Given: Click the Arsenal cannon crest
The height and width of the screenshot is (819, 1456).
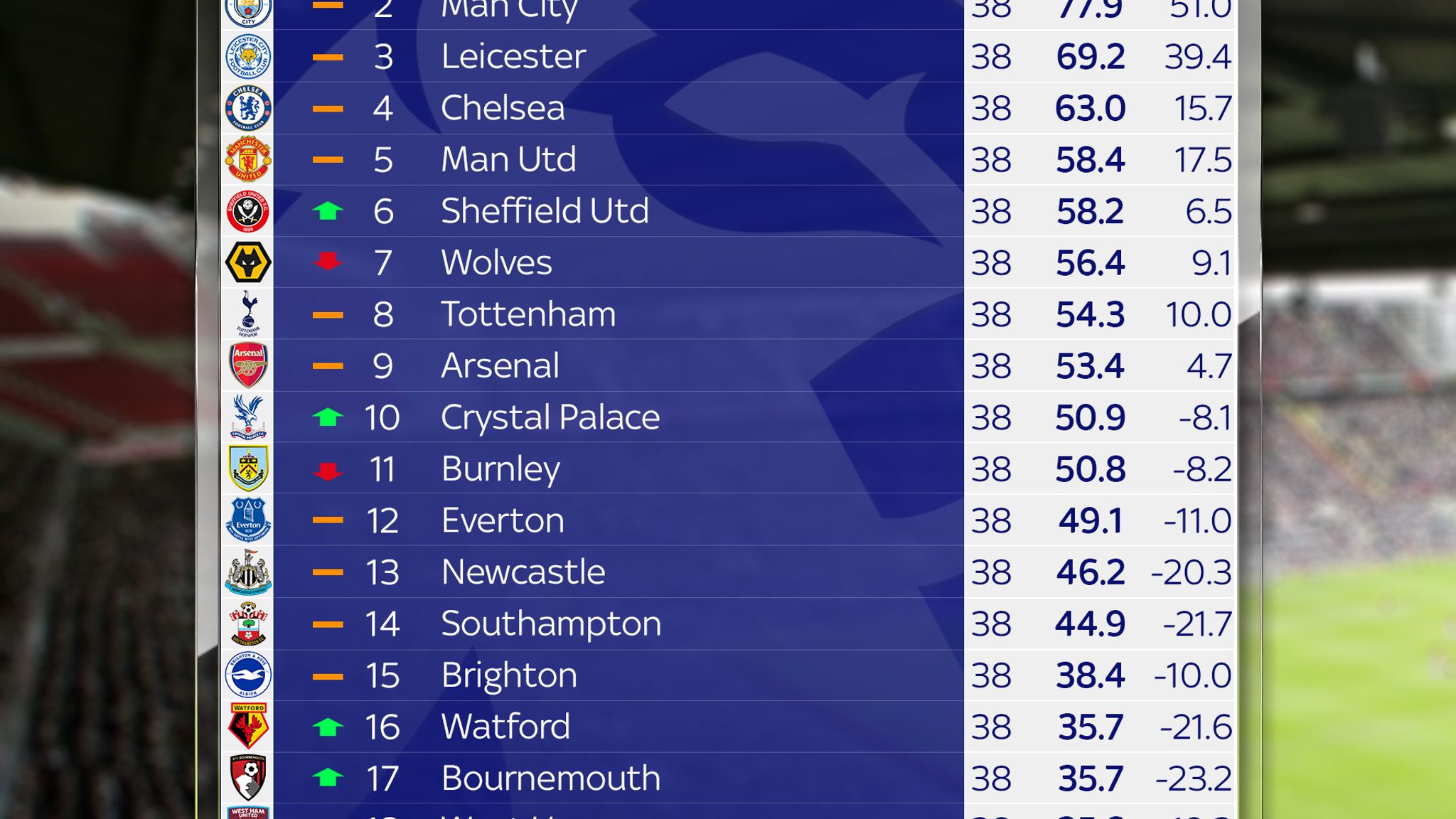Looking at the screenshot, I should 248,365.
